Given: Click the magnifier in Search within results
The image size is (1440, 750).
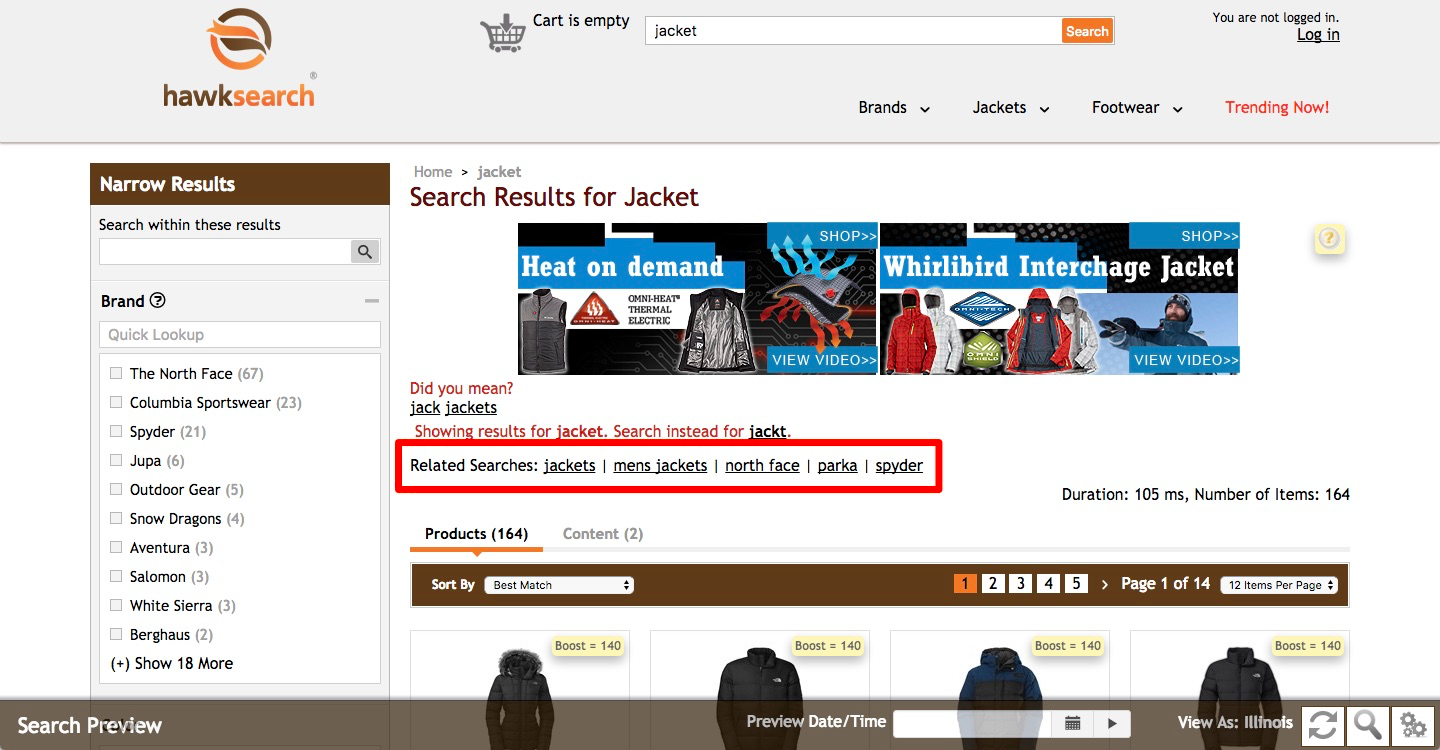Looking at the screenshot, I should [x=365, y=252].
